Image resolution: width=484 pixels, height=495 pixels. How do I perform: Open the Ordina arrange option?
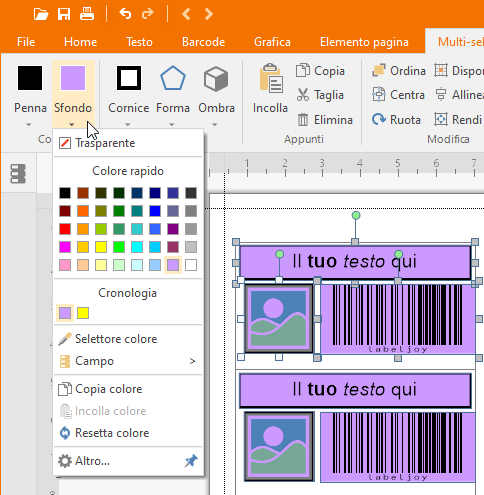(399, 71)
